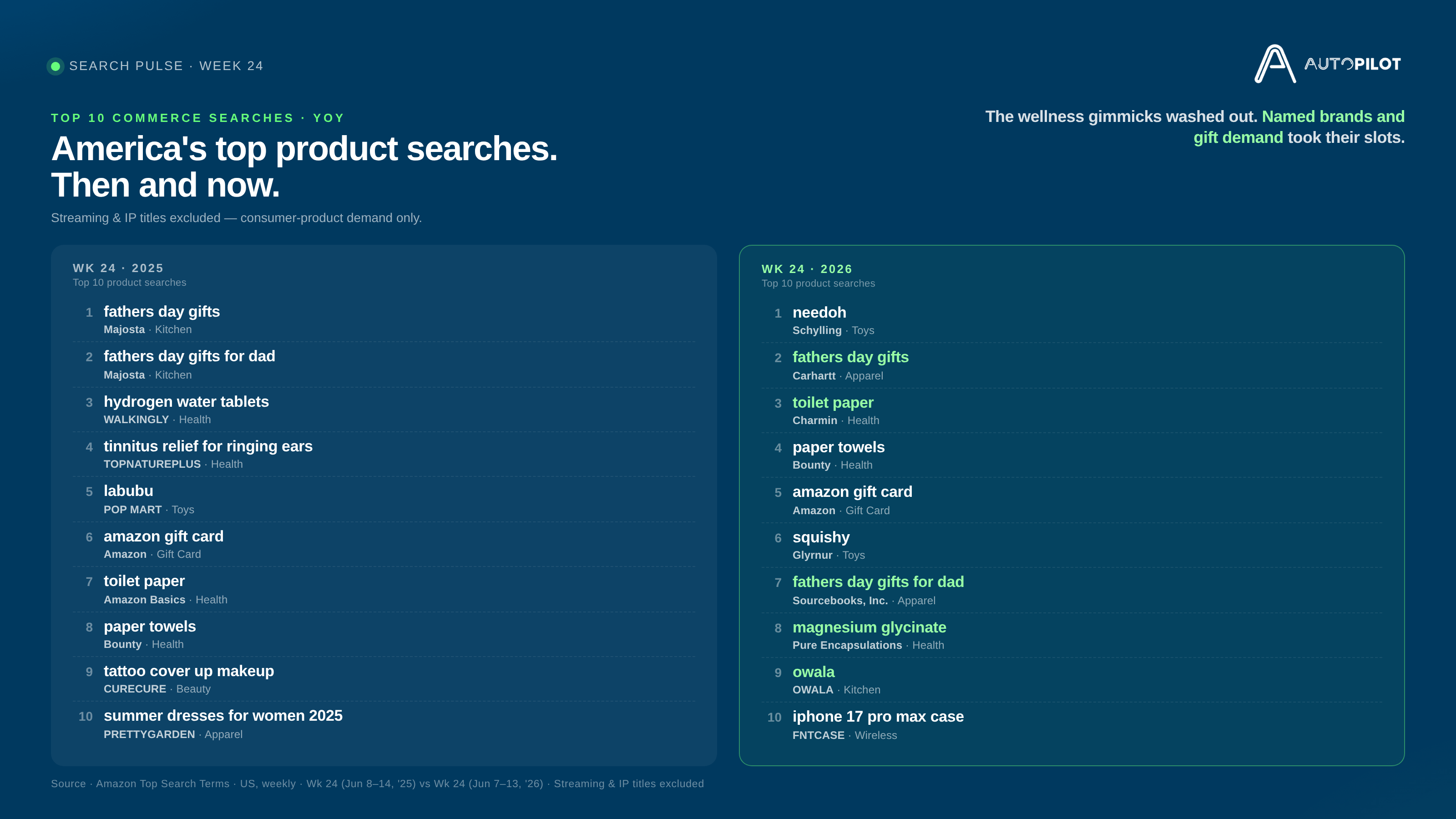This screenshot has height=819, width=1456.
Task: Click 'Bounty · Health' under 2026 paper towels
Action: pos(833,465)
